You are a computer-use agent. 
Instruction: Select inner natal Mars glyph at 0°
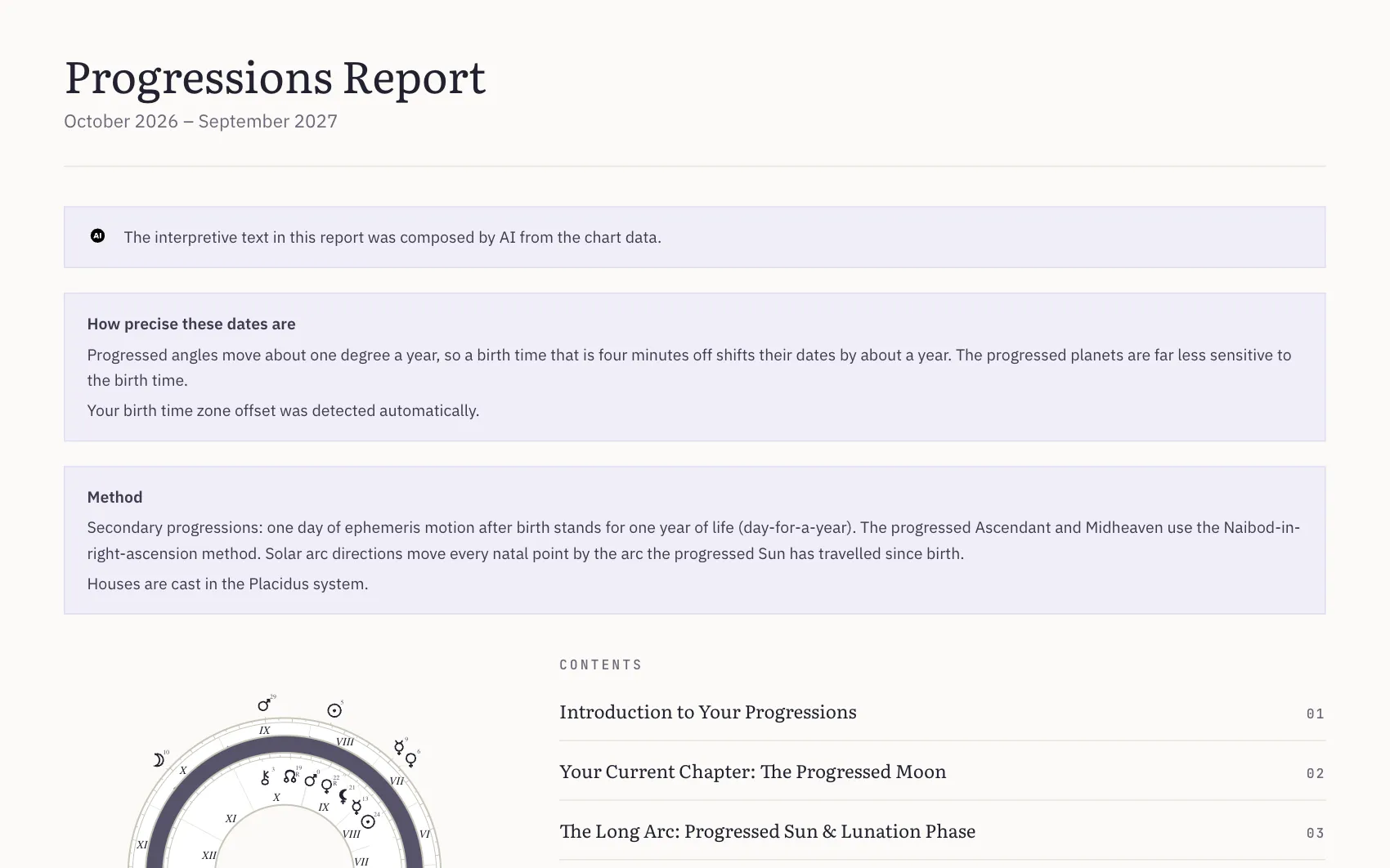tap(311, 781)
